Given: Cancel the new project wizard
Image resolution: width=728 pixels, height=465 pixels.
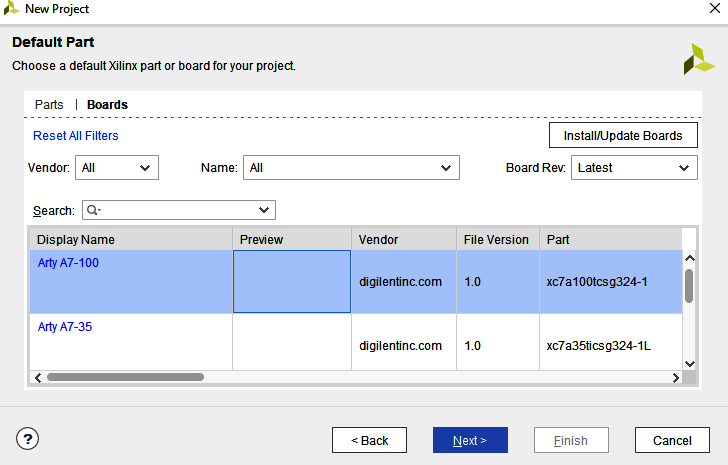Looking at the screenshot, I should click(672, 440).
